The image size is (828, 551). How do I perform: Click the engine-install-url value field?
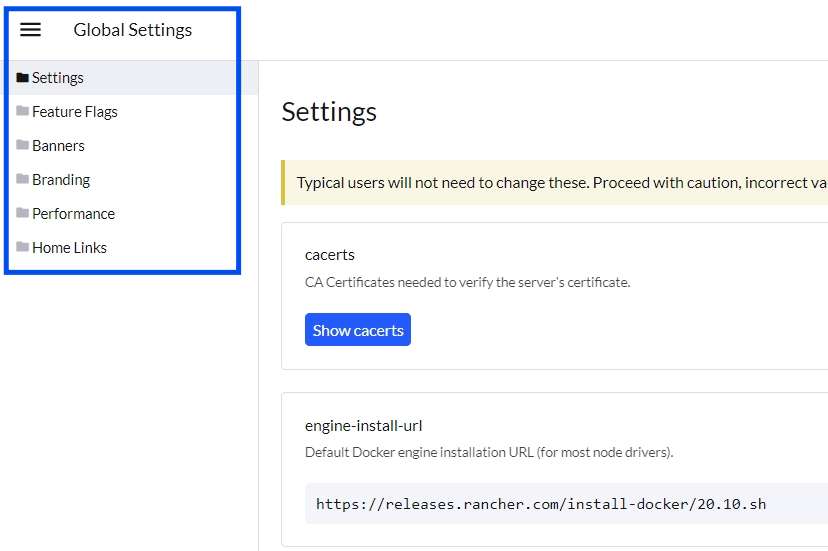coord(566,503)
